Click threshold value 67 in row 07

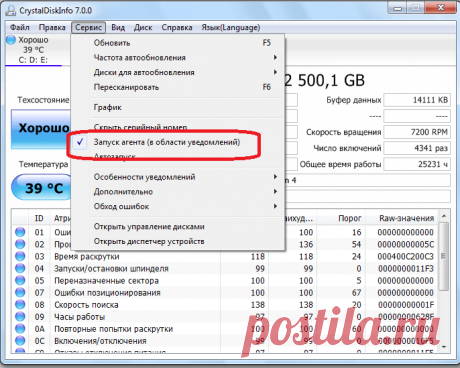point(357,292)
